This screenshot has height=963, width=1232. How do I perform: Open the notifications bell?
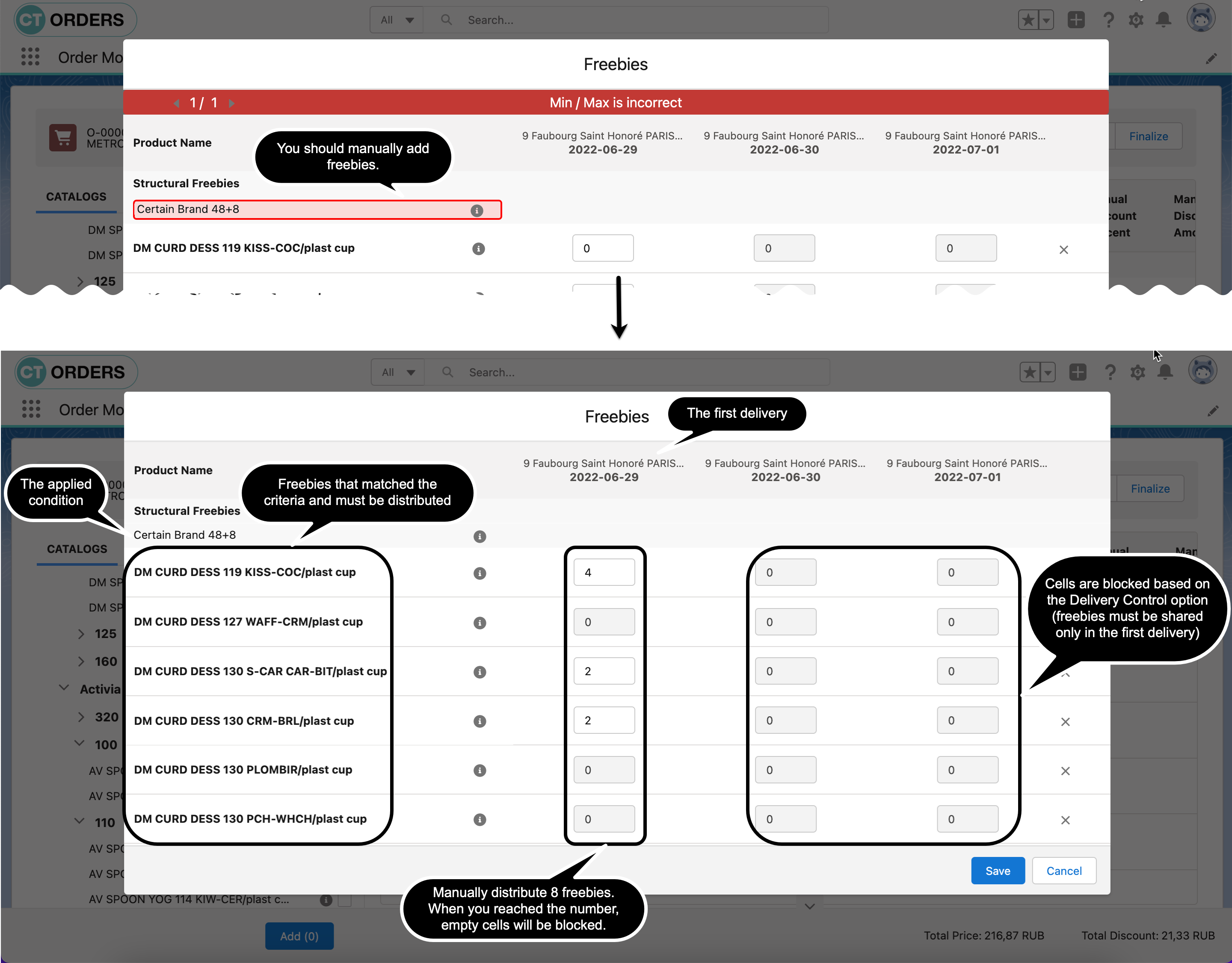1165,372
